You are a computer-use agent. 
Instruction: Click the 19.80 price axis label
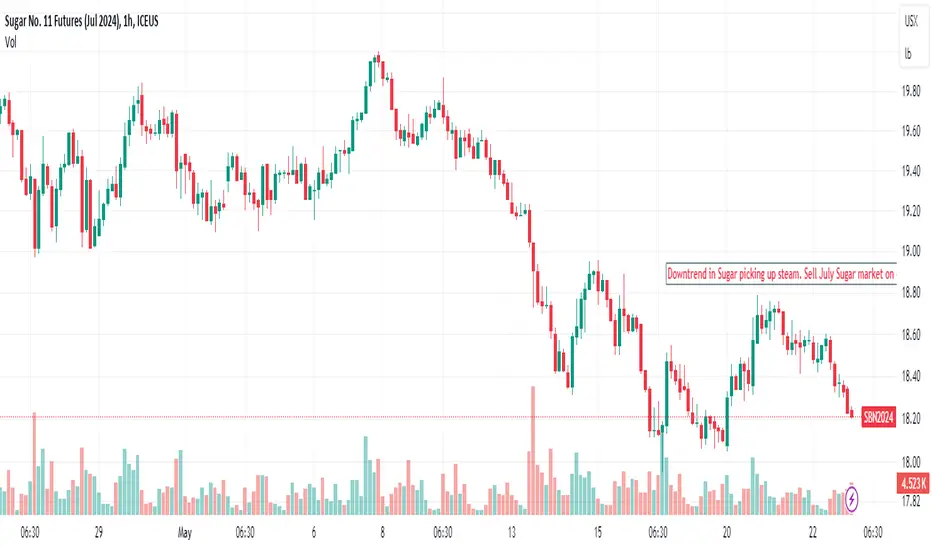coord(911,91)
